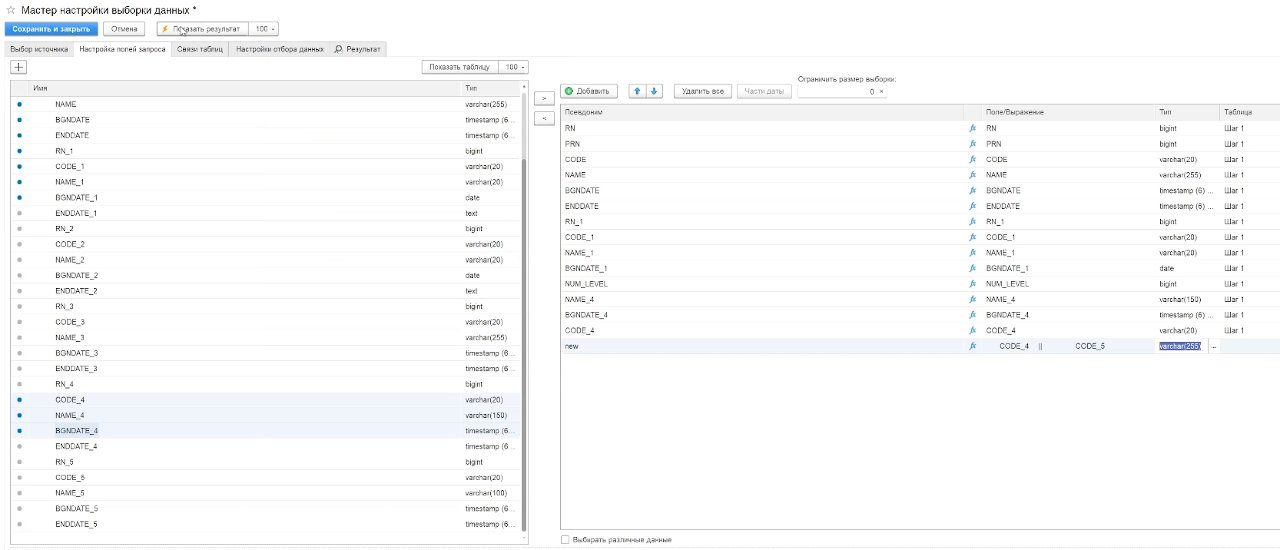
Task: Open the fx expression editor for the new row
Action: point(972,346)
